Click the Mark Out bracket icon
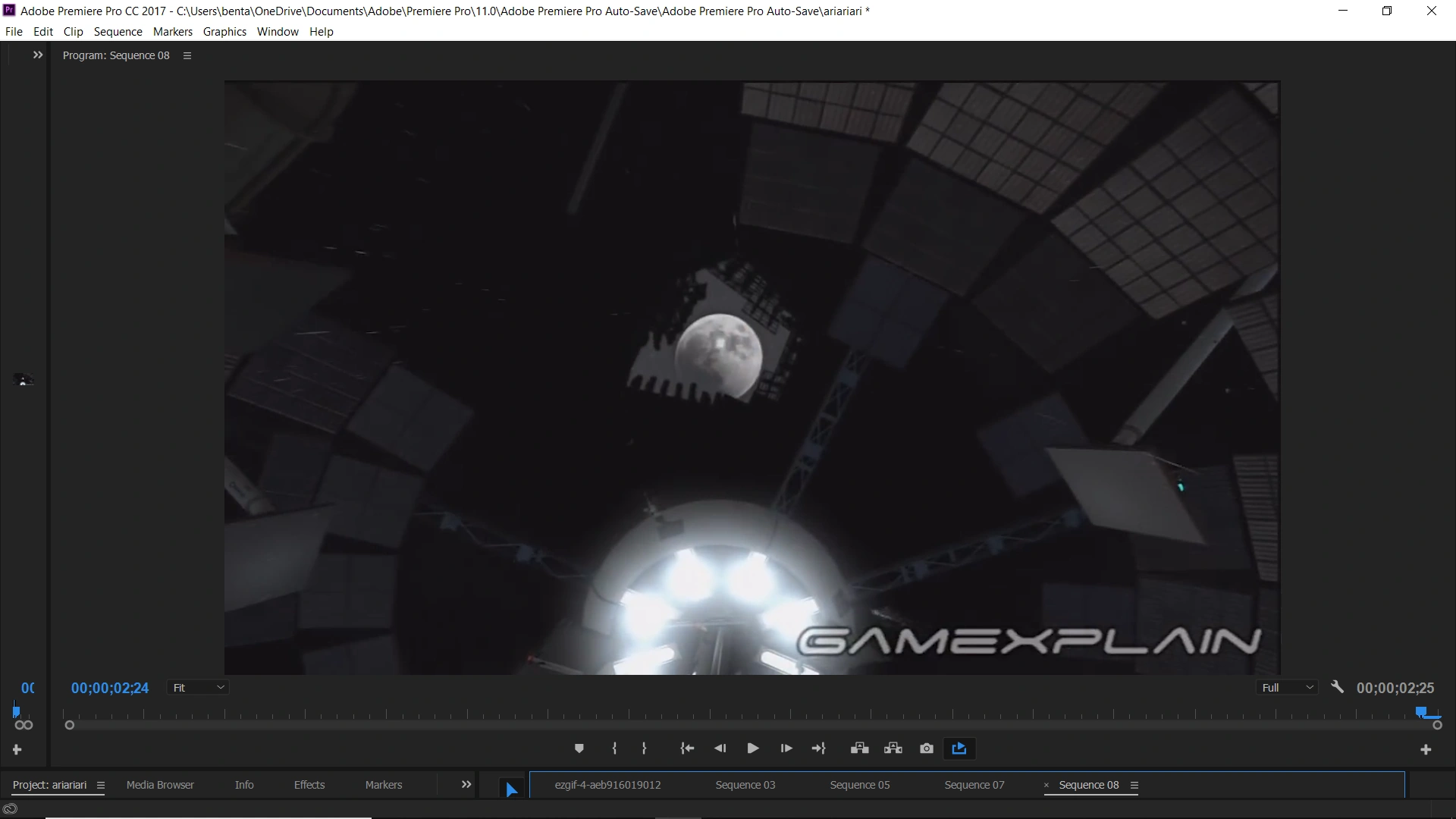1456x819 pixels. [644, 748]
